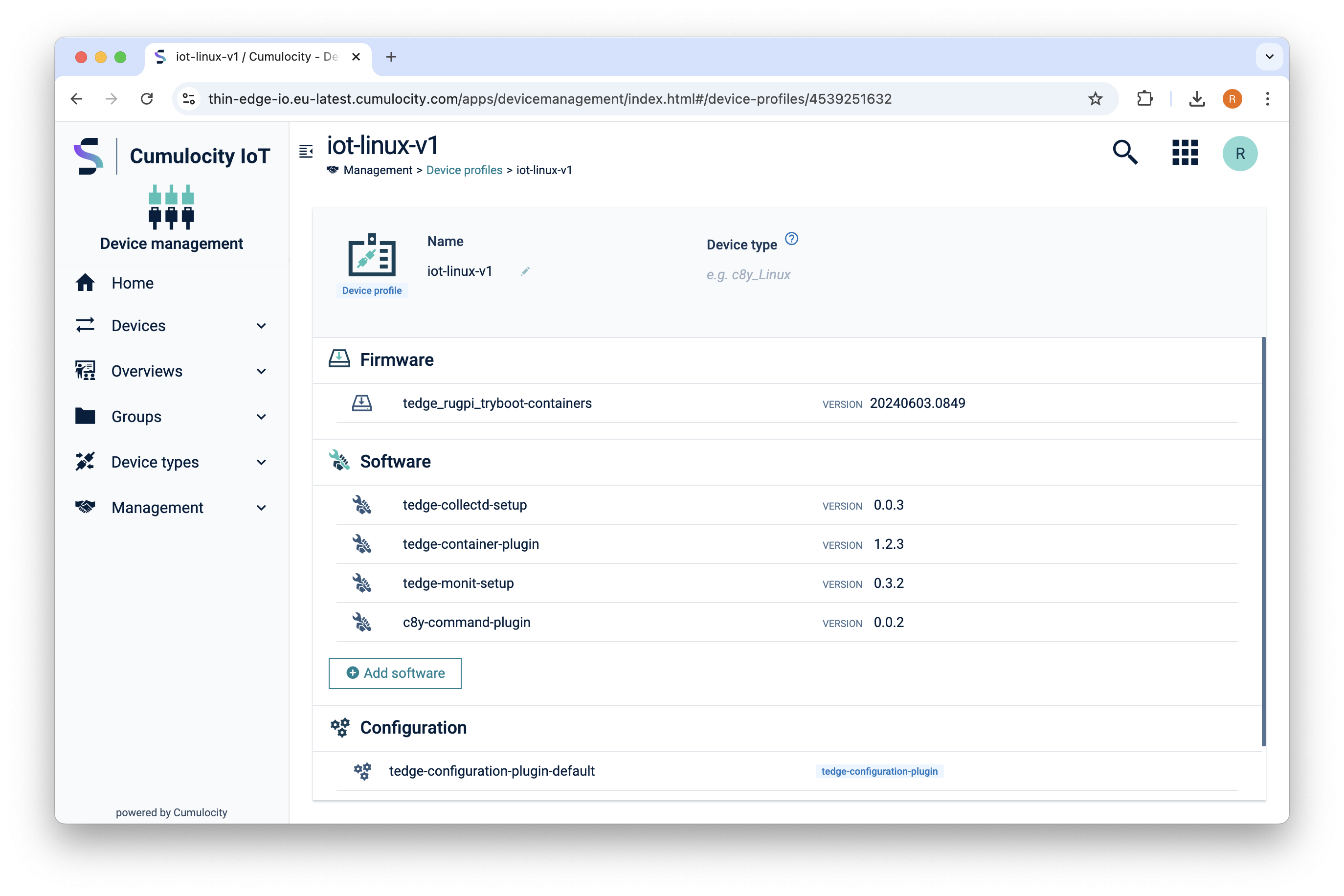Click the site information icon in address bar
1344x896 pixels.
(x=189, y=99)
